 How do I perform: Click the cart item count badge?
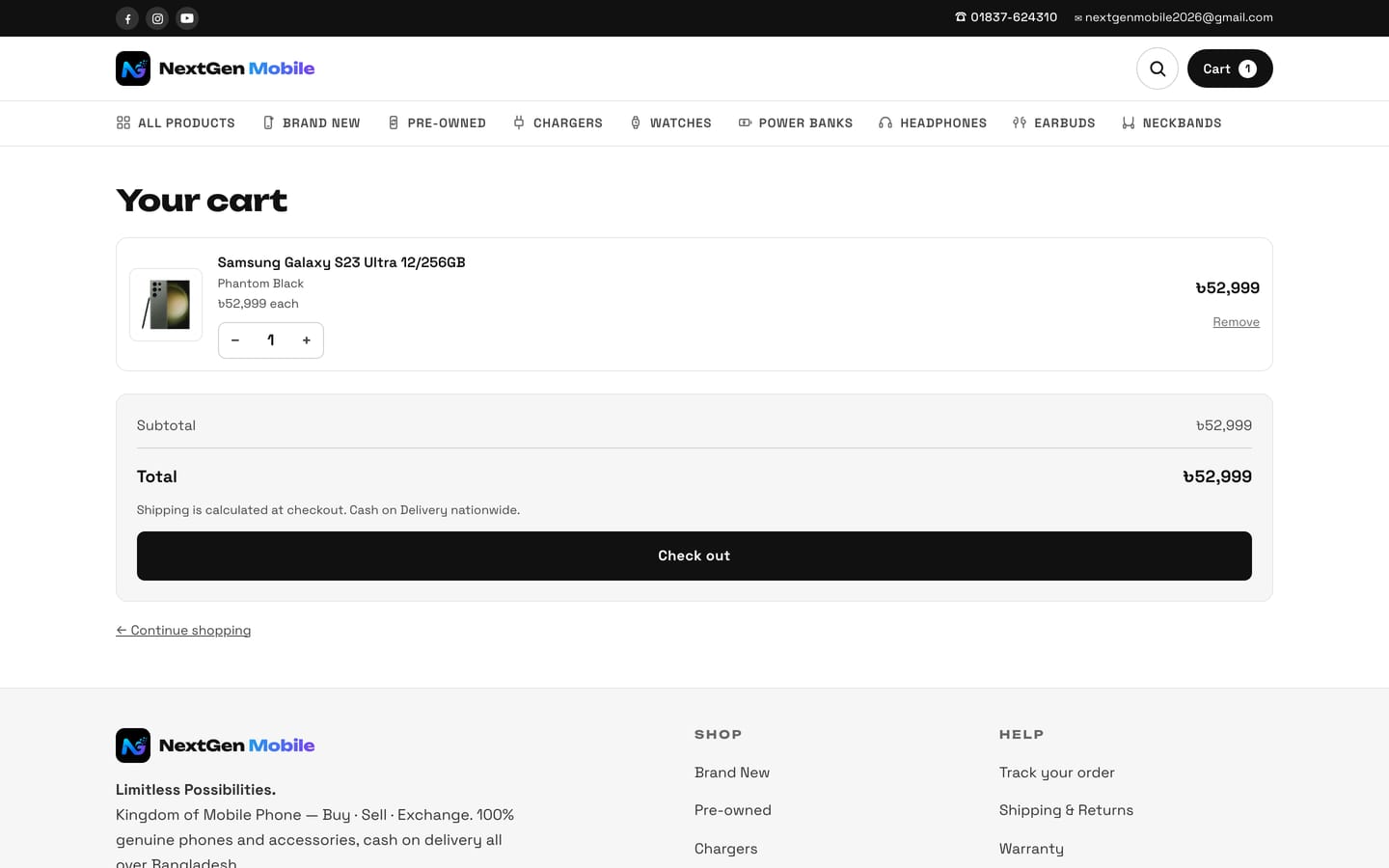point(1247,68)
